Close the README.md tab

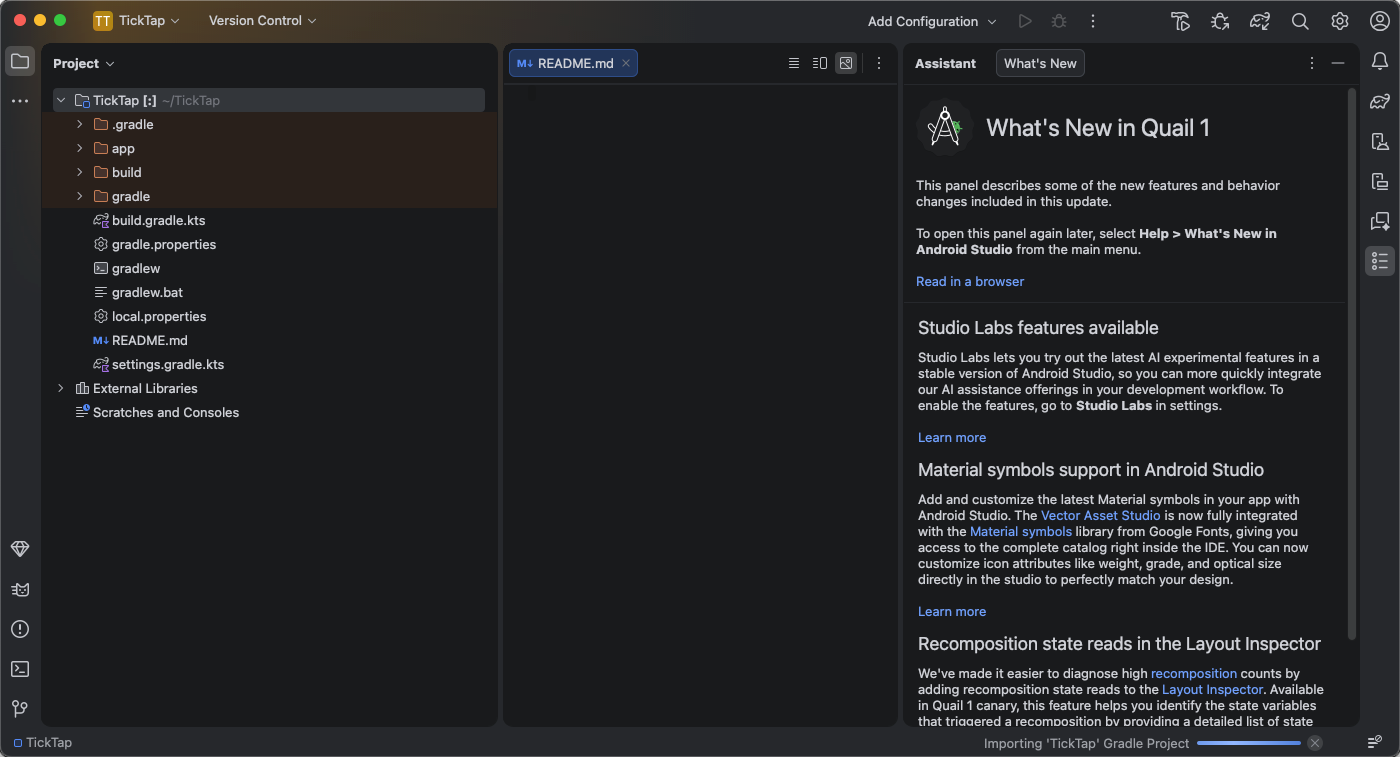pyautogui.click(x=626, y=63)
